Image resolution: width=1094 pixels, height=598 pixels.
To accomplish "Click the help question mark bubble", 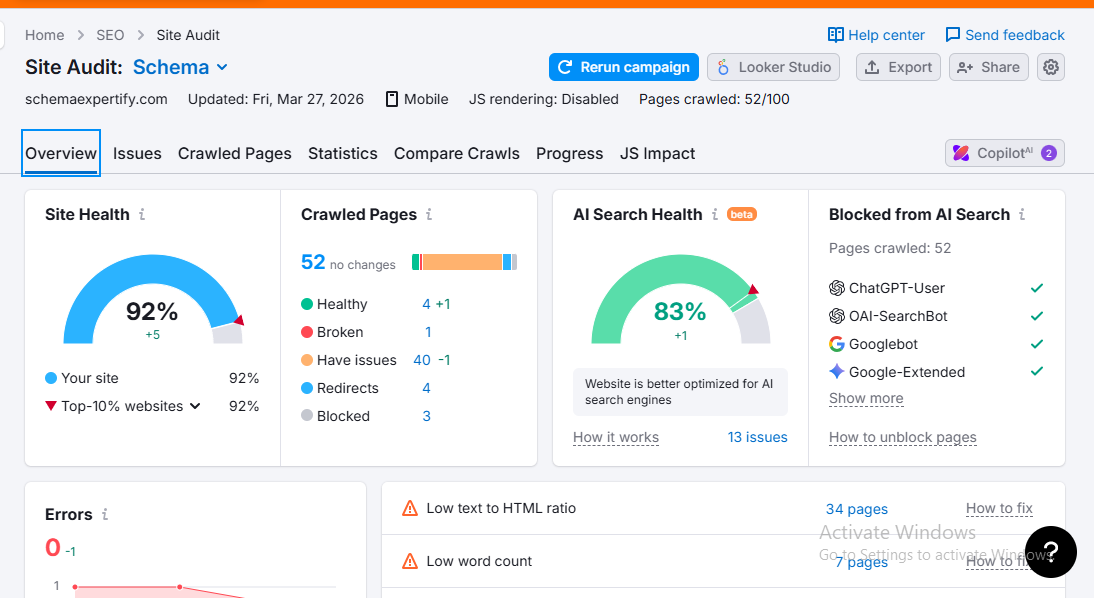I will (x=1051, y=552).
